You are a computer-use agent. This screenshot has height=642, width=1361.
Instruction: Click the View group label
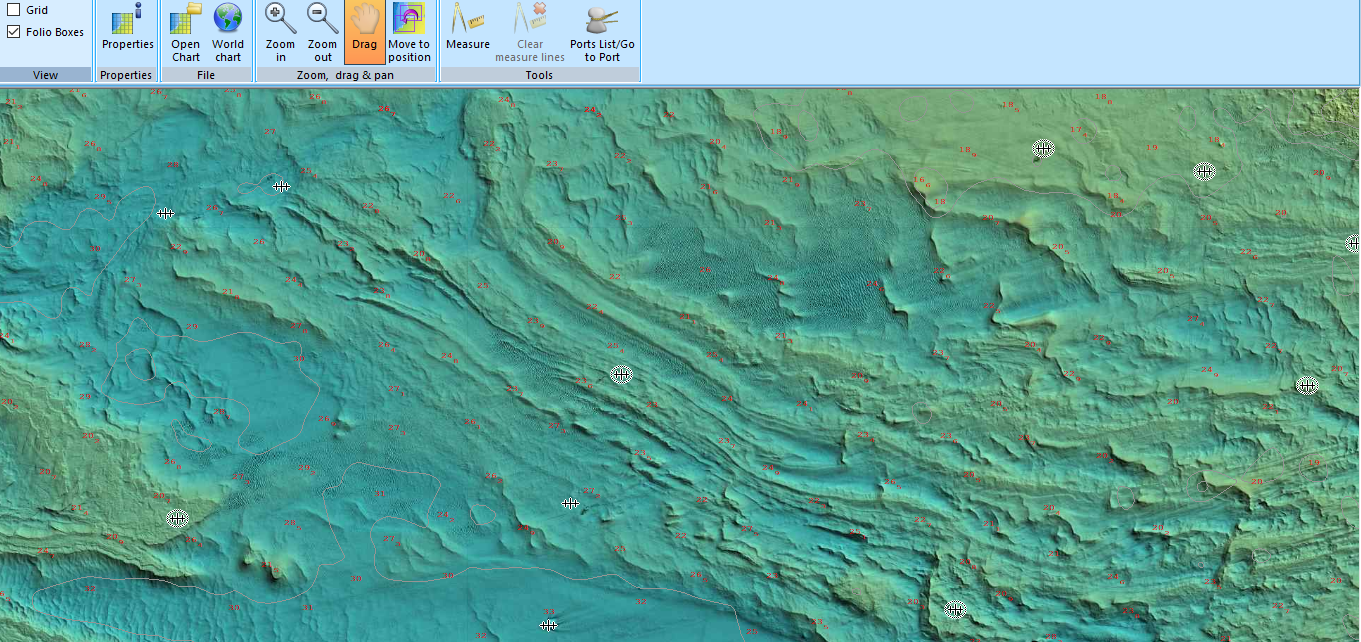pos(46,74)
